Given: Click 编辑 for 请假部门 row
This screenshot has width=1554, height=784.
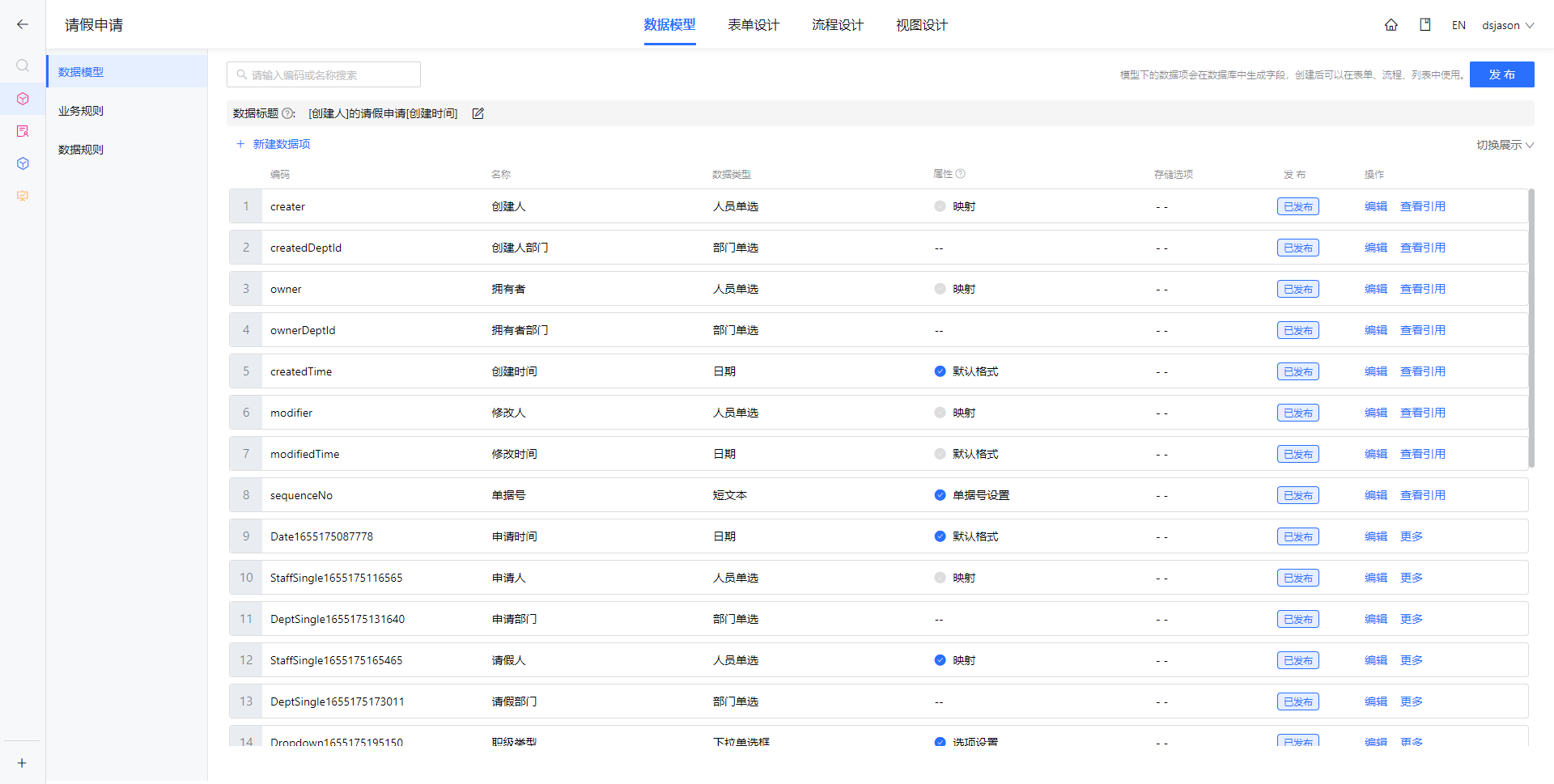Looking at the screenshot, I should 1376,701.
